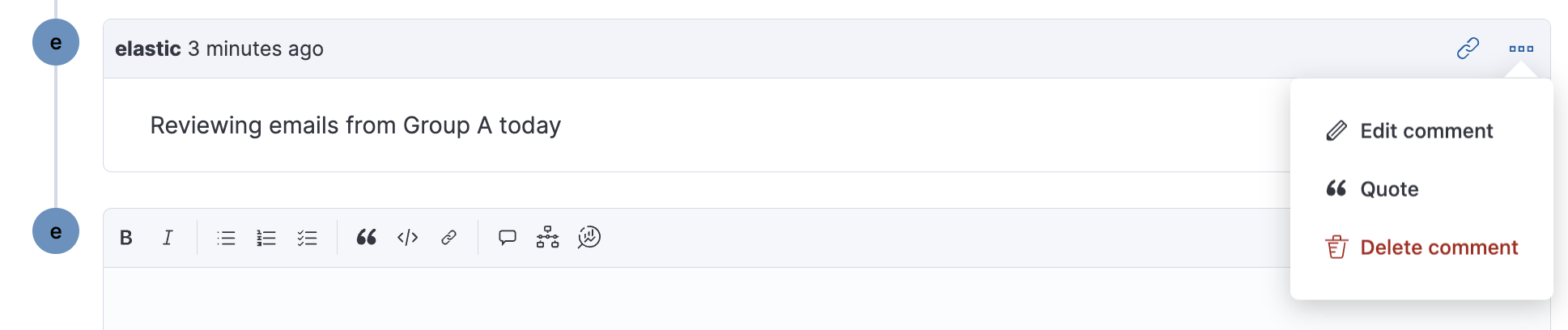Click the elastic username on the comment
Viewport: 1568px width, 330px height.
pyautogui.click(x=148, y=49)
